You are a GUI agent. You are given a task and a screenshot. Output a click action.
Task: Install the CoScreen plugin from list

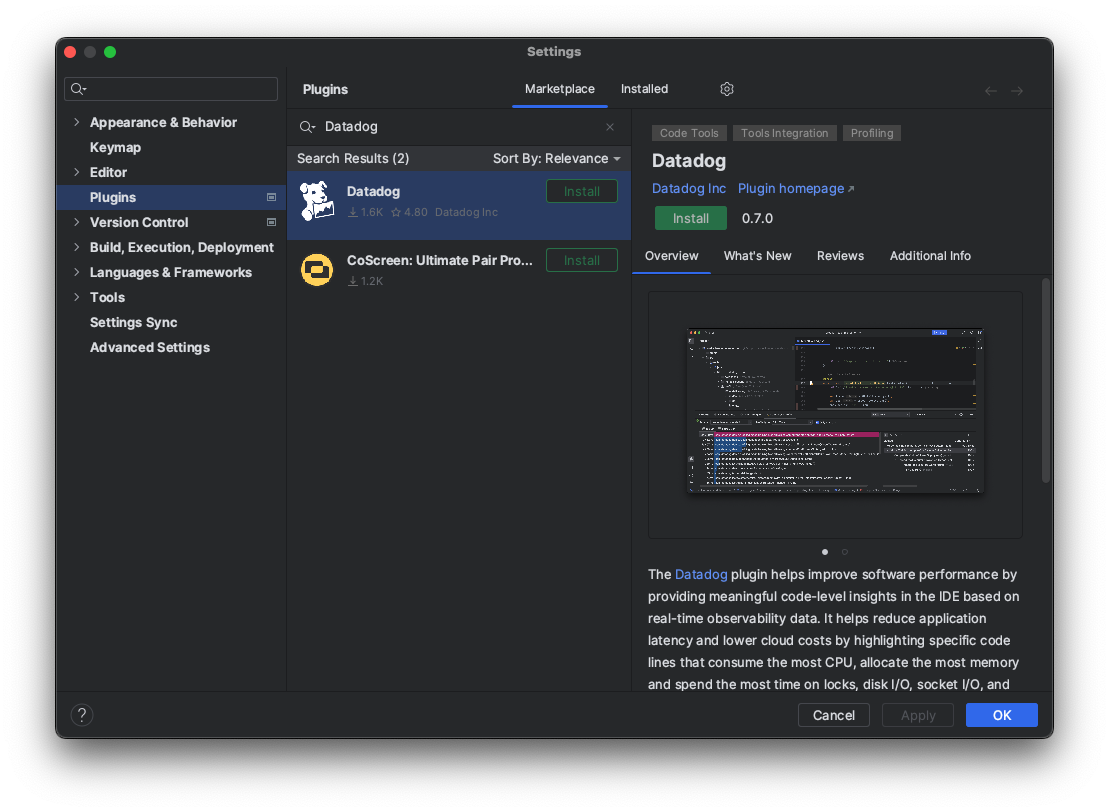(581, 260)
